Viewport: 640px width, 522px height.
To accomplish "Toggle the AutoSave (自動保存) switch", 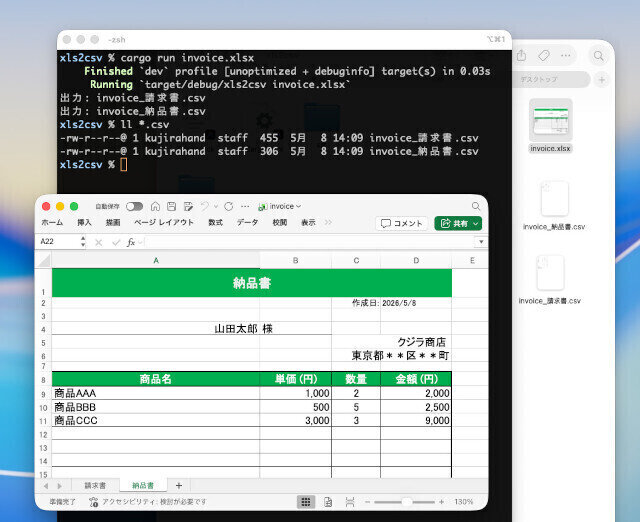I will tap(134, 207).
